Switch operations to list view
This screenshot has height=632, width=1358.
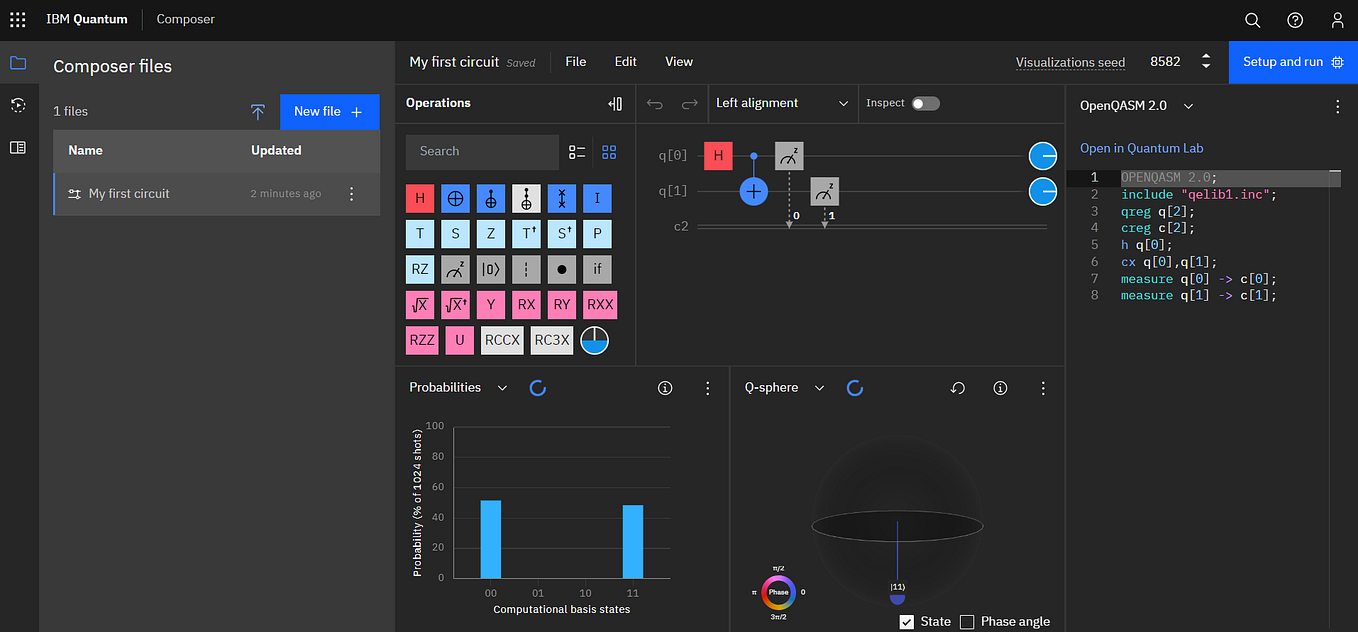pyautogui.click(x=577, y=152)
